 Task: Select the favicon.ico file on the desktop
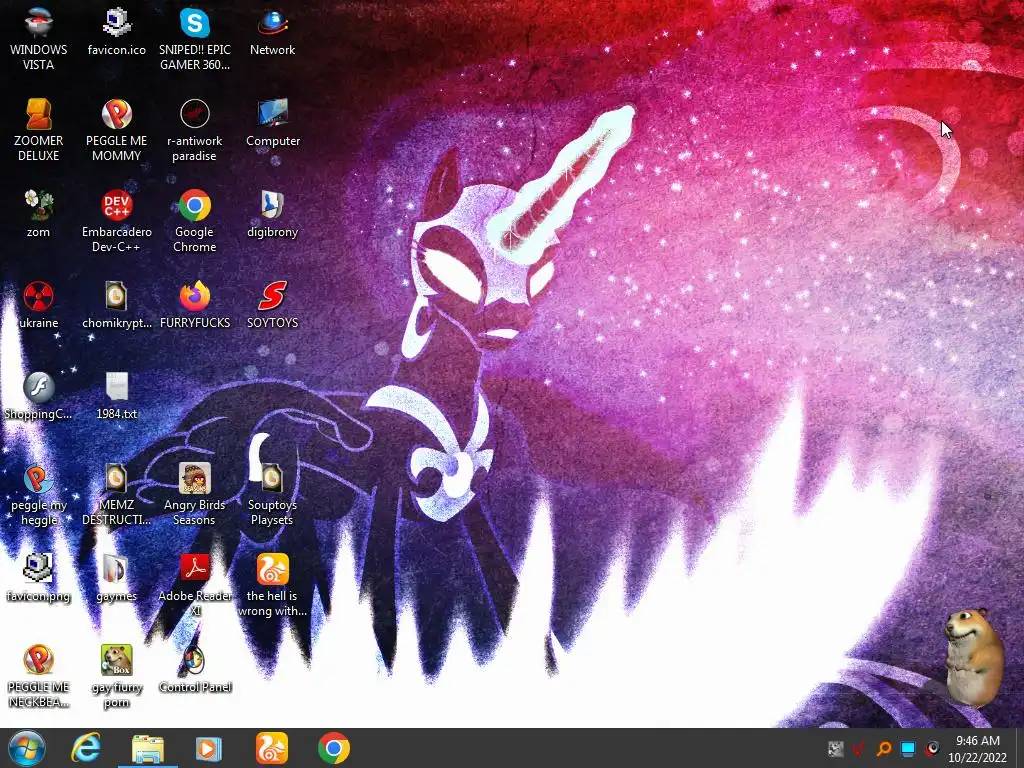coord(116,33)
